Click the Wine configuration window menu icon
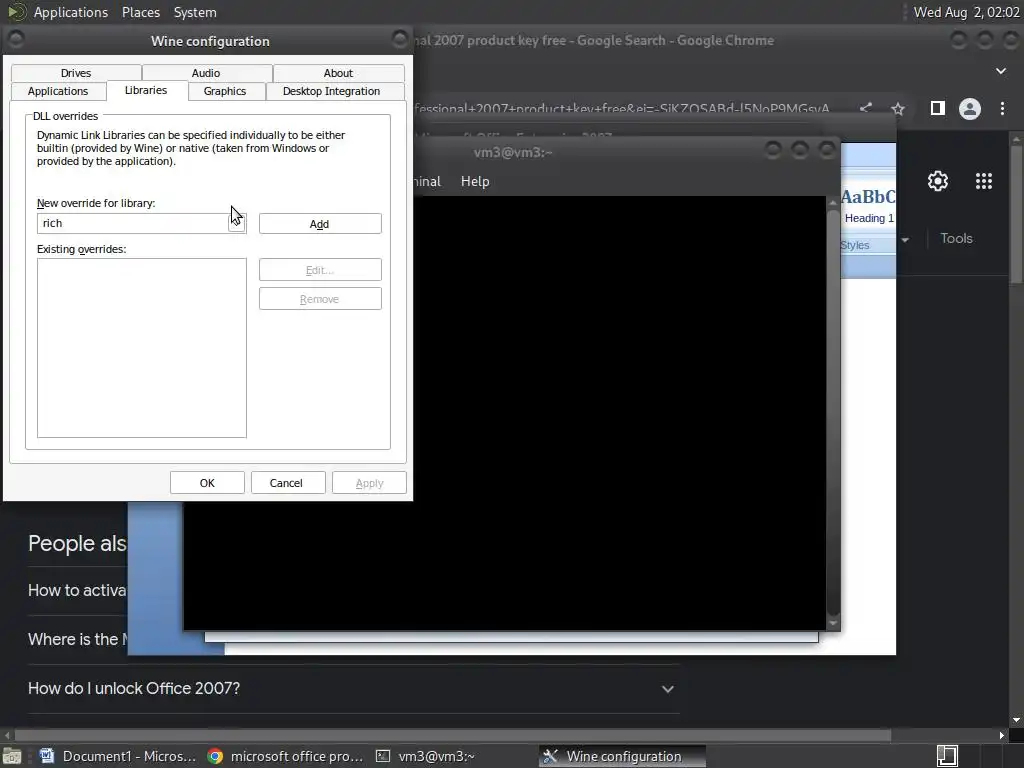 [16, 40]
